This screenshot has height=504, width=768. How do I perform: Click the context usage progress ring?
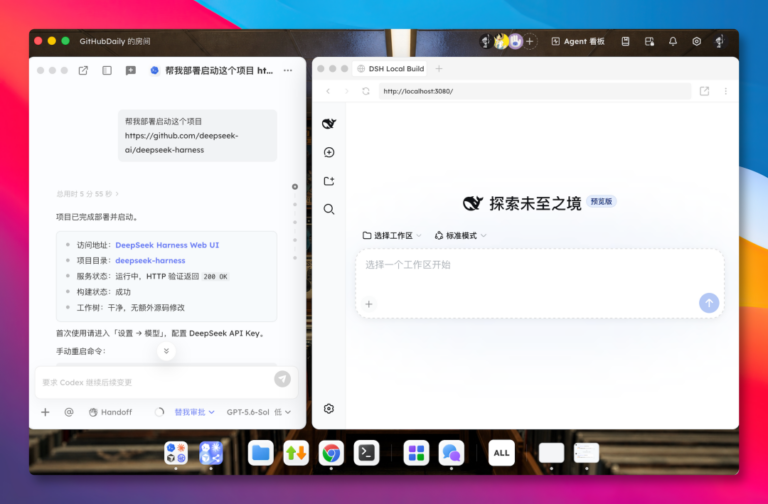pyautogui.click(x=159, y=412)
